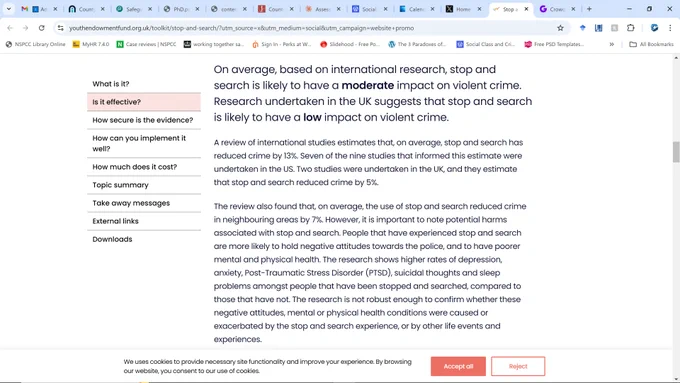Open the blue round profile icon

coord(654,28)
